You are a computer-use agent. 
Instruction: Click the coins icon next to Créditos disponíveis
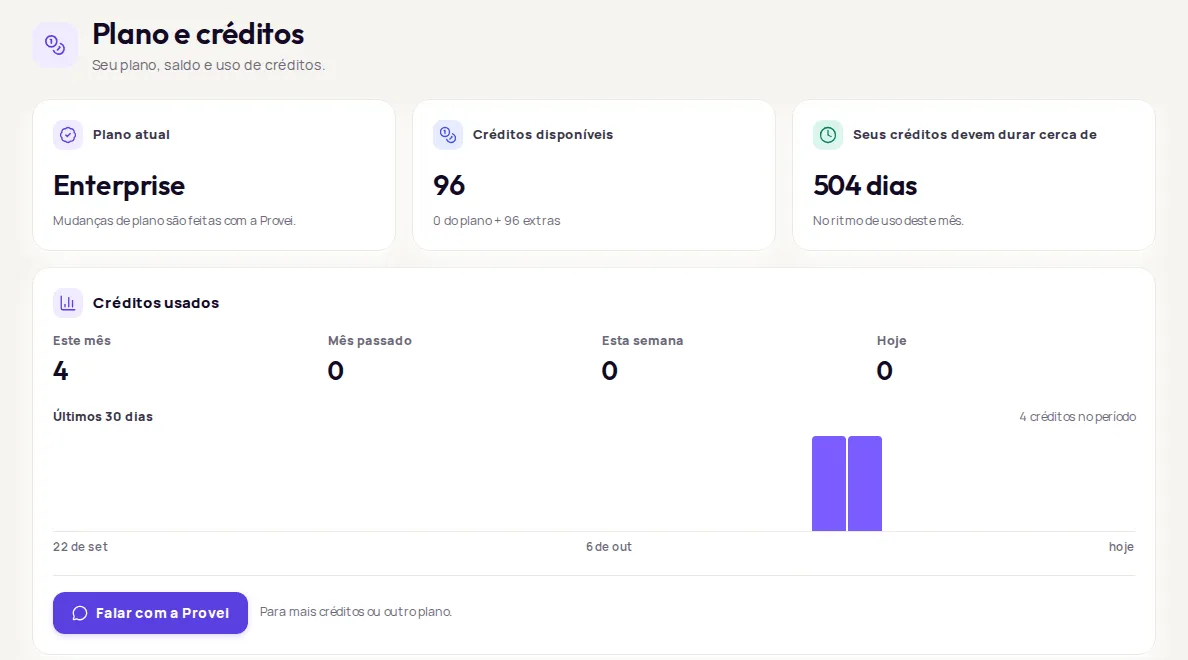click(x=448, y=135)
